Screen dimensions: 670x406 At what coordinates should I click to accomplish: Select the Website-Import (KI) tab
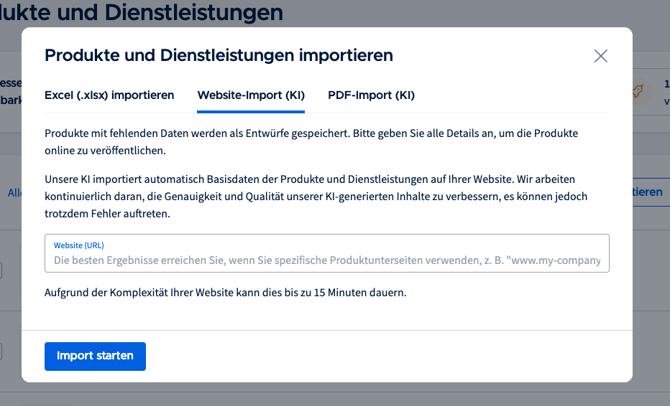pos(251,95)
